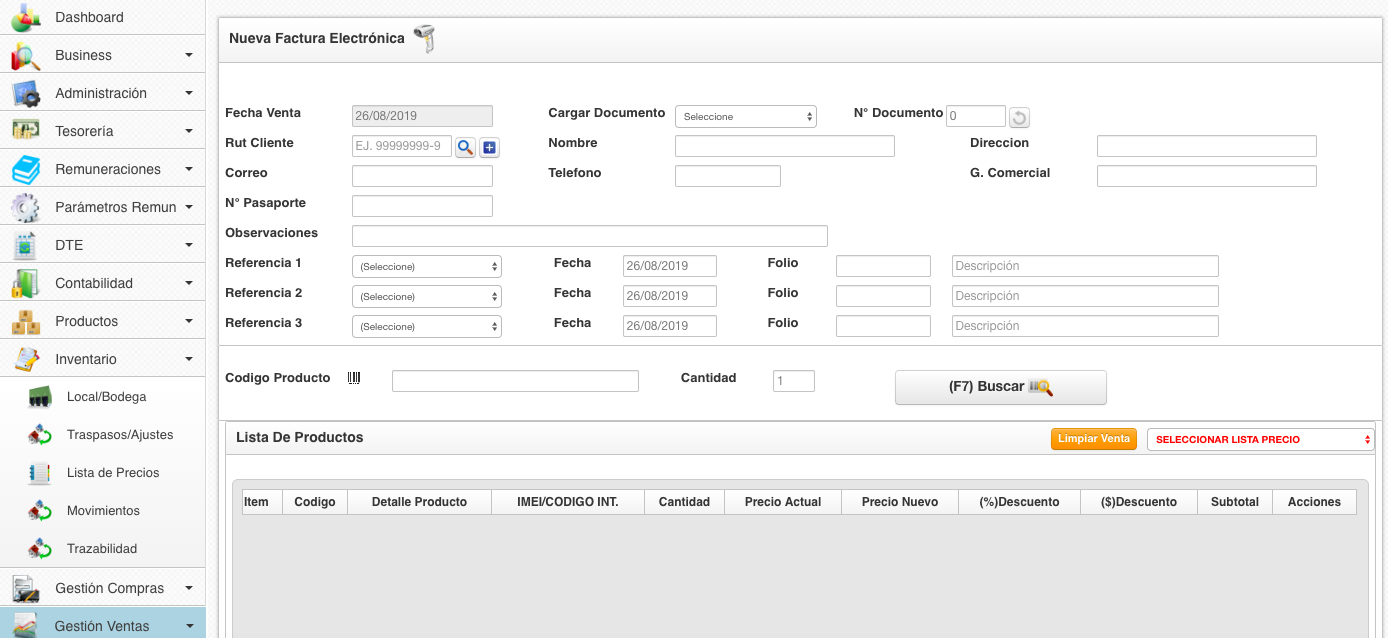This screenshot has height=638, width=1388.
Task: Open Local/Bodega from the Inventario submenu
Action: tap(106, 397)
